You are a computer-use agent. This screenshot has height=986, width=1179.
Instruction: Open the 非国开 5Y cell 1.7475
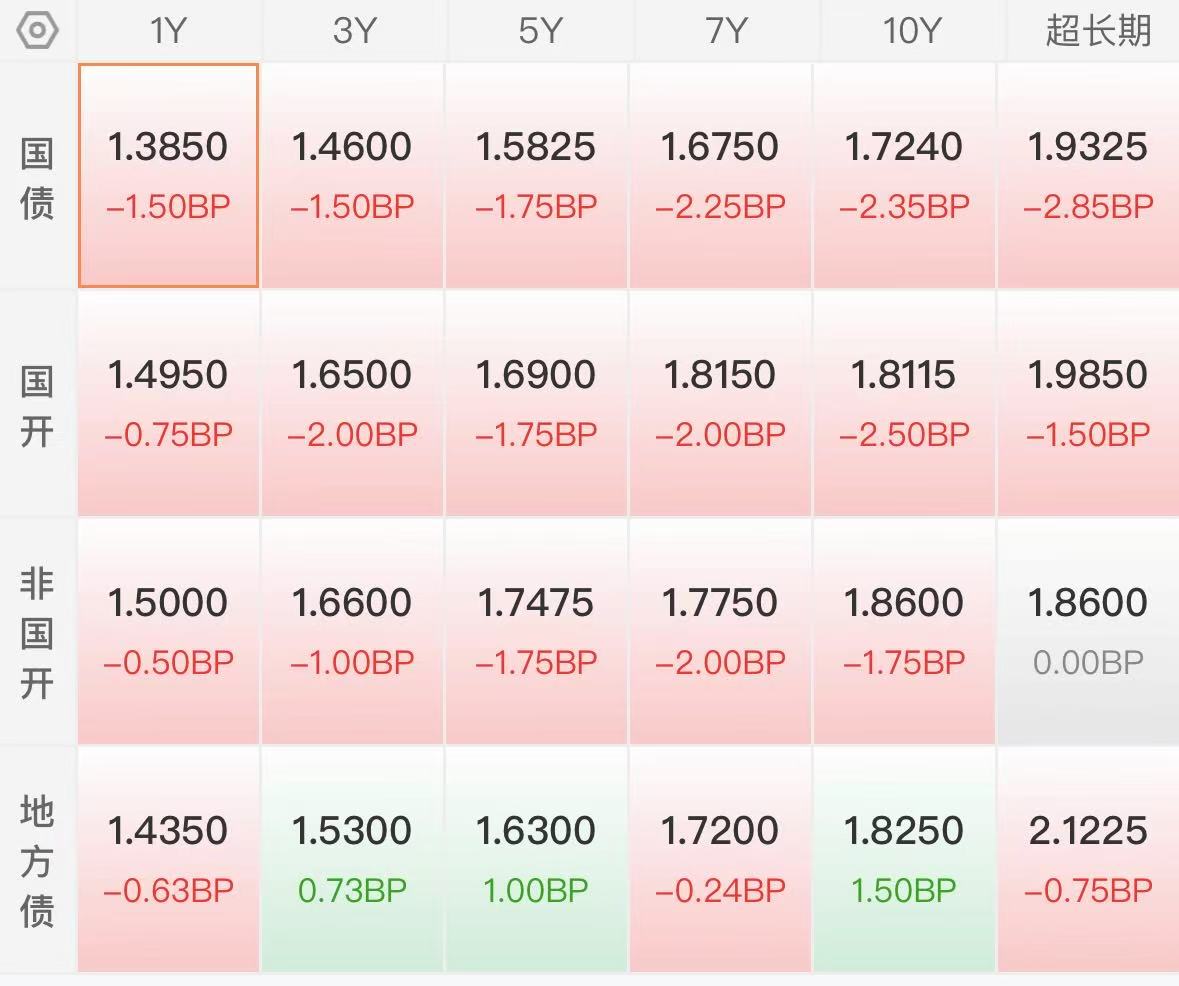536,632
